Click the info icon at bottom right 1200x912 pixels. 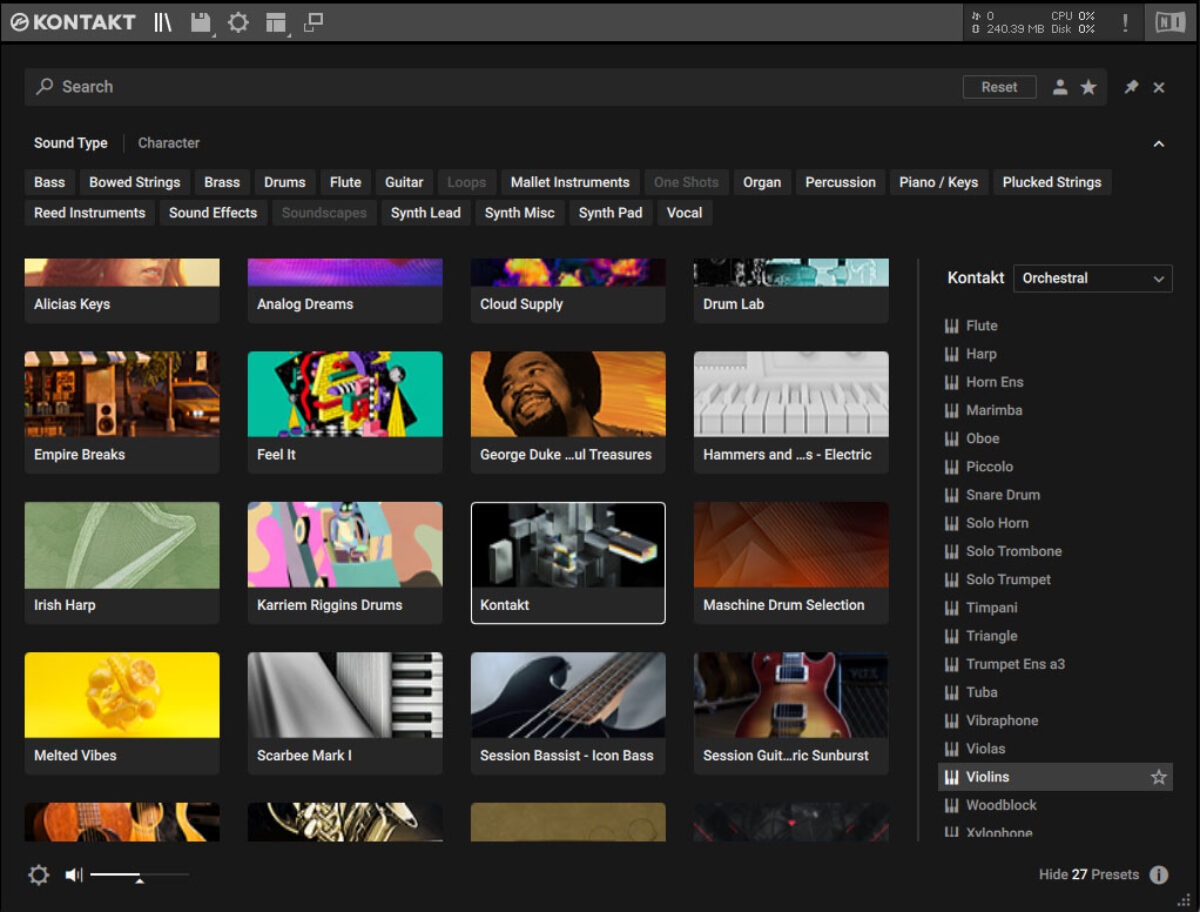(x=1159, y=875)
